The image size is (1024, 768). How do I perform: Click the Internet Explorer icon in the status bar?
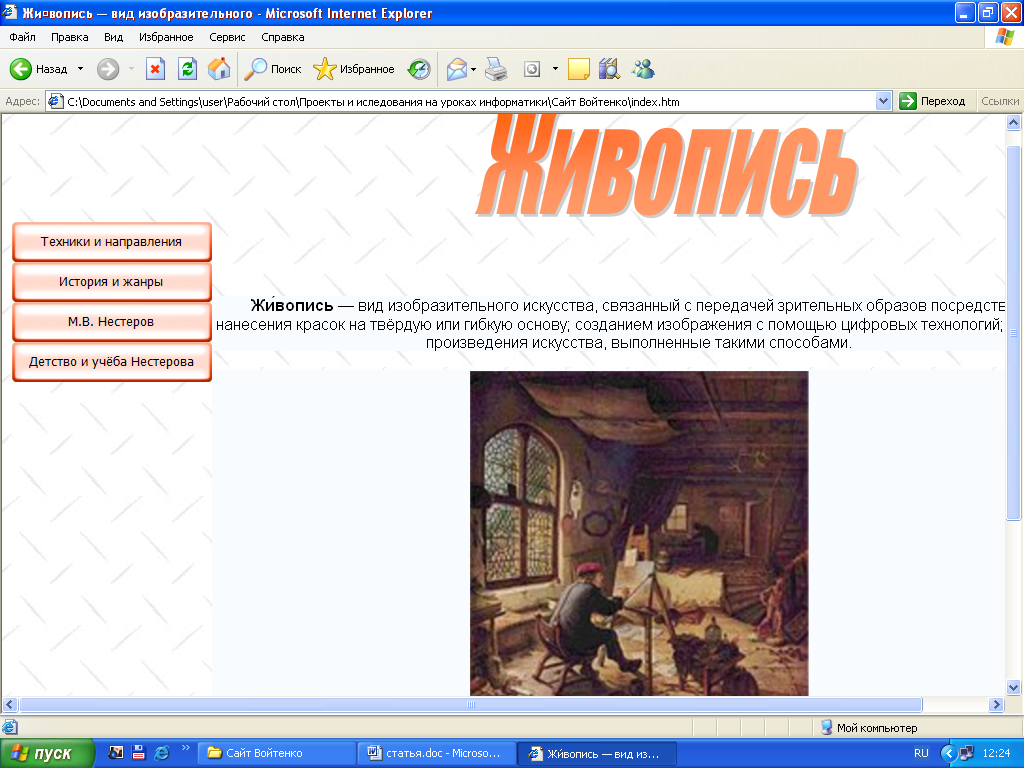pyautogui.click(x=10, y=727)
